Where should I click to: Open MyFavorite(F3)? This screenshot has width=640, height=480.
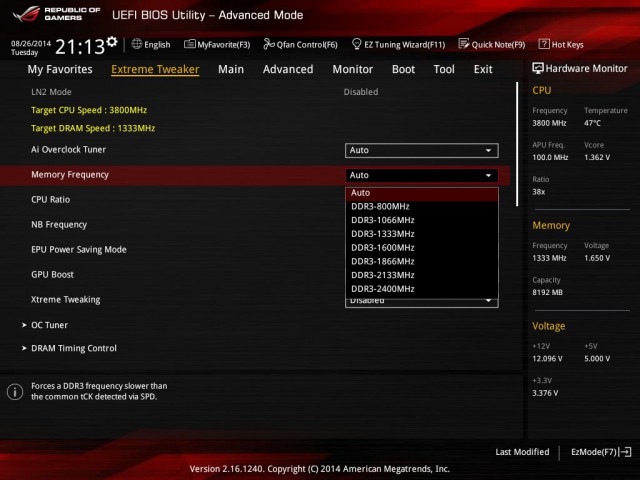tap(217, 44)
